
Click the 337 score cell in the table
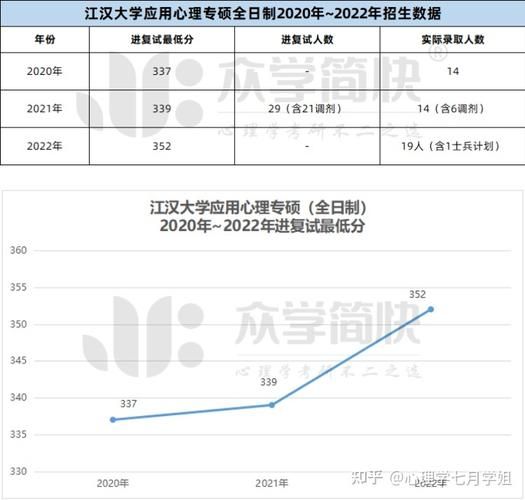pos(162,71)
